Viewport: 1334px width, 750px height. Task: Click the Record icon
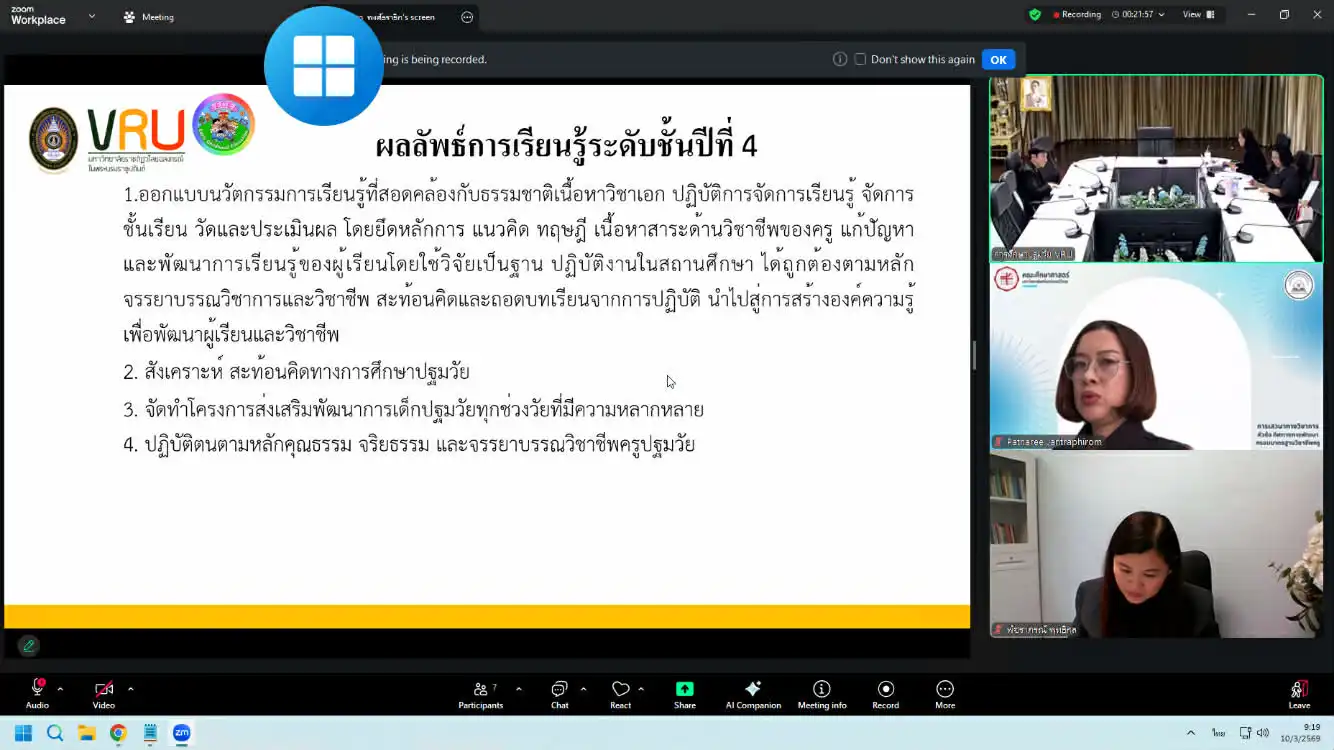coord(885,690)
